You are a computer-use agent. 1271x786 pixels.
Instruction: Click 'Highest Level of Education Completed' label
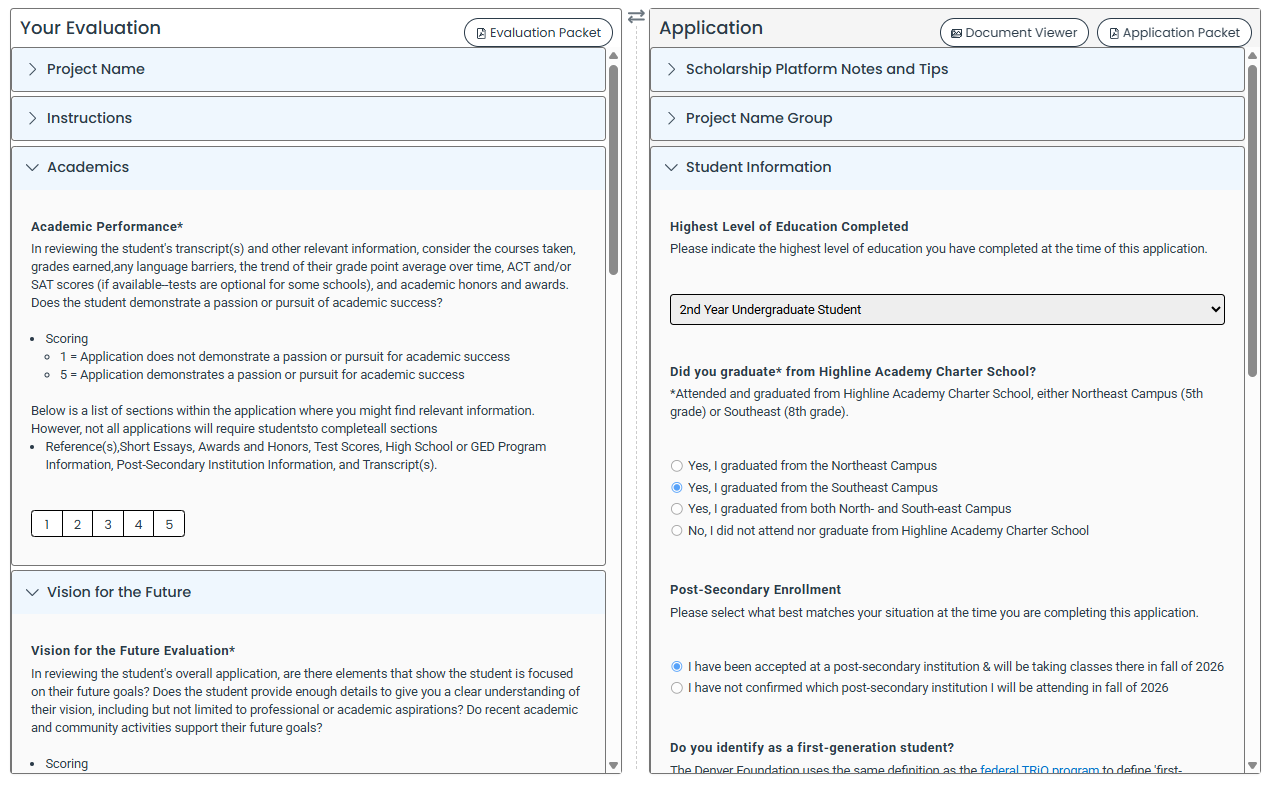pyautogui.click(x=789, y=227)
